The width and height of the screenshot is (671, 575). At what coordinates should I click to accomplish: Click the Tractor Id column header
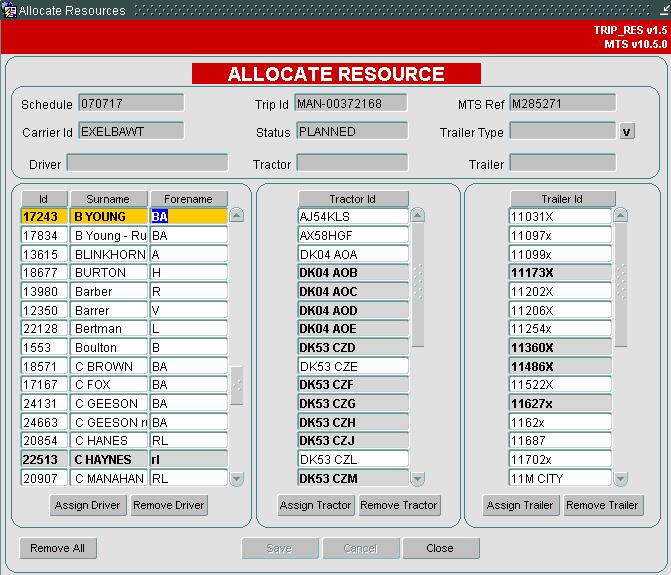pos(353,199)
